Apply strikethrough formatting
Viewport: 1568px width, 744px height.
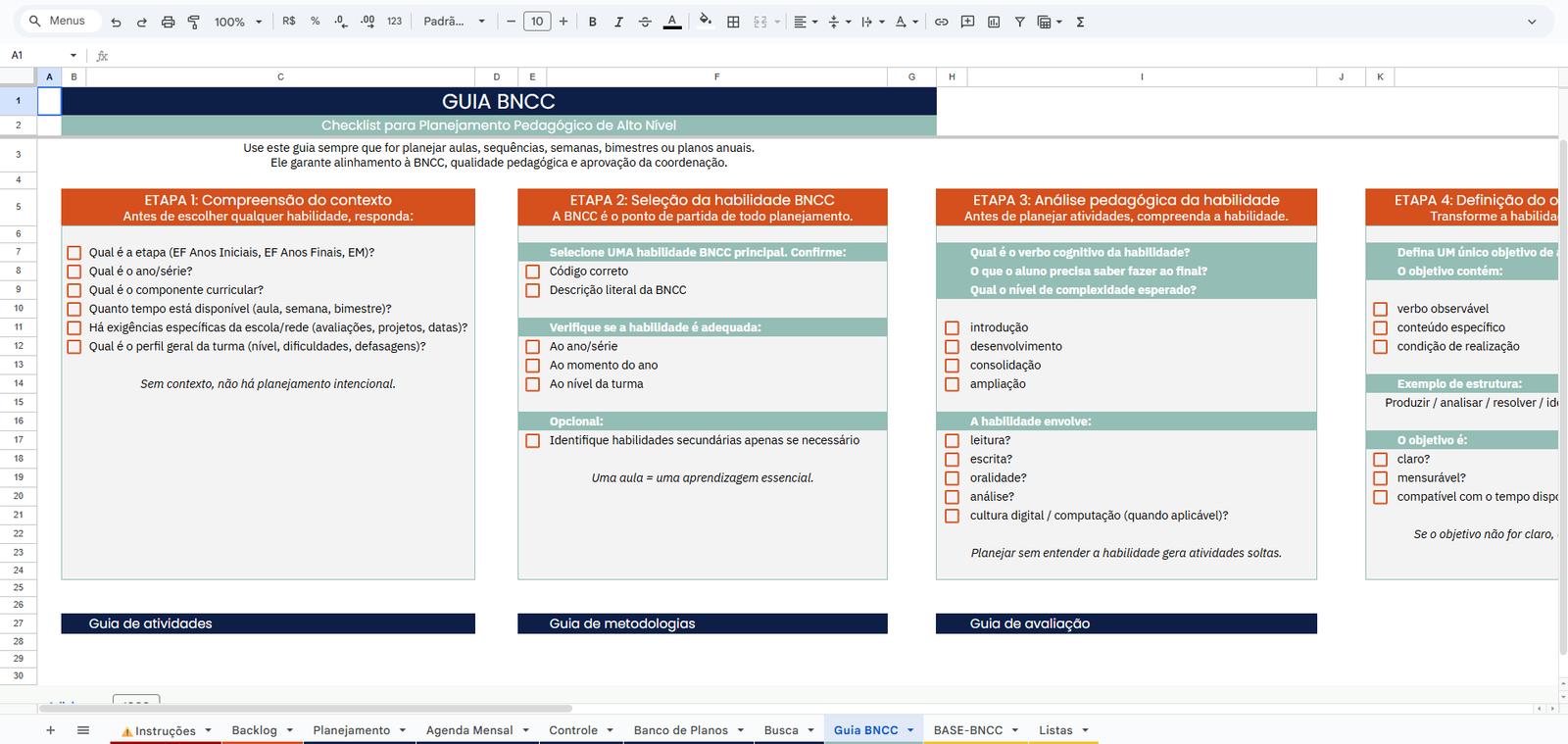coord(645,22)
